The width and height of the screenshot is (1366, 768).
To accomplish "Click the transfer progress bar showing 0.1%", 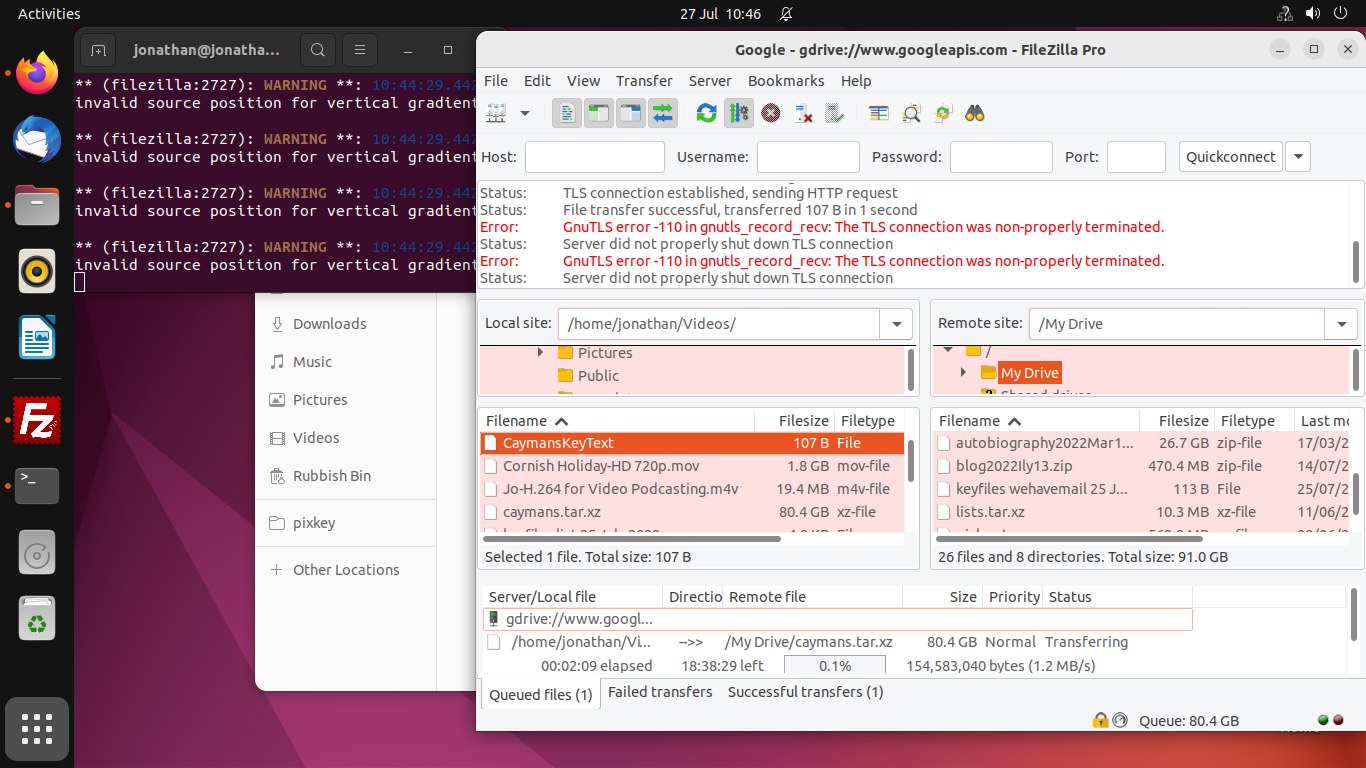I will click(x=835, y=666).
